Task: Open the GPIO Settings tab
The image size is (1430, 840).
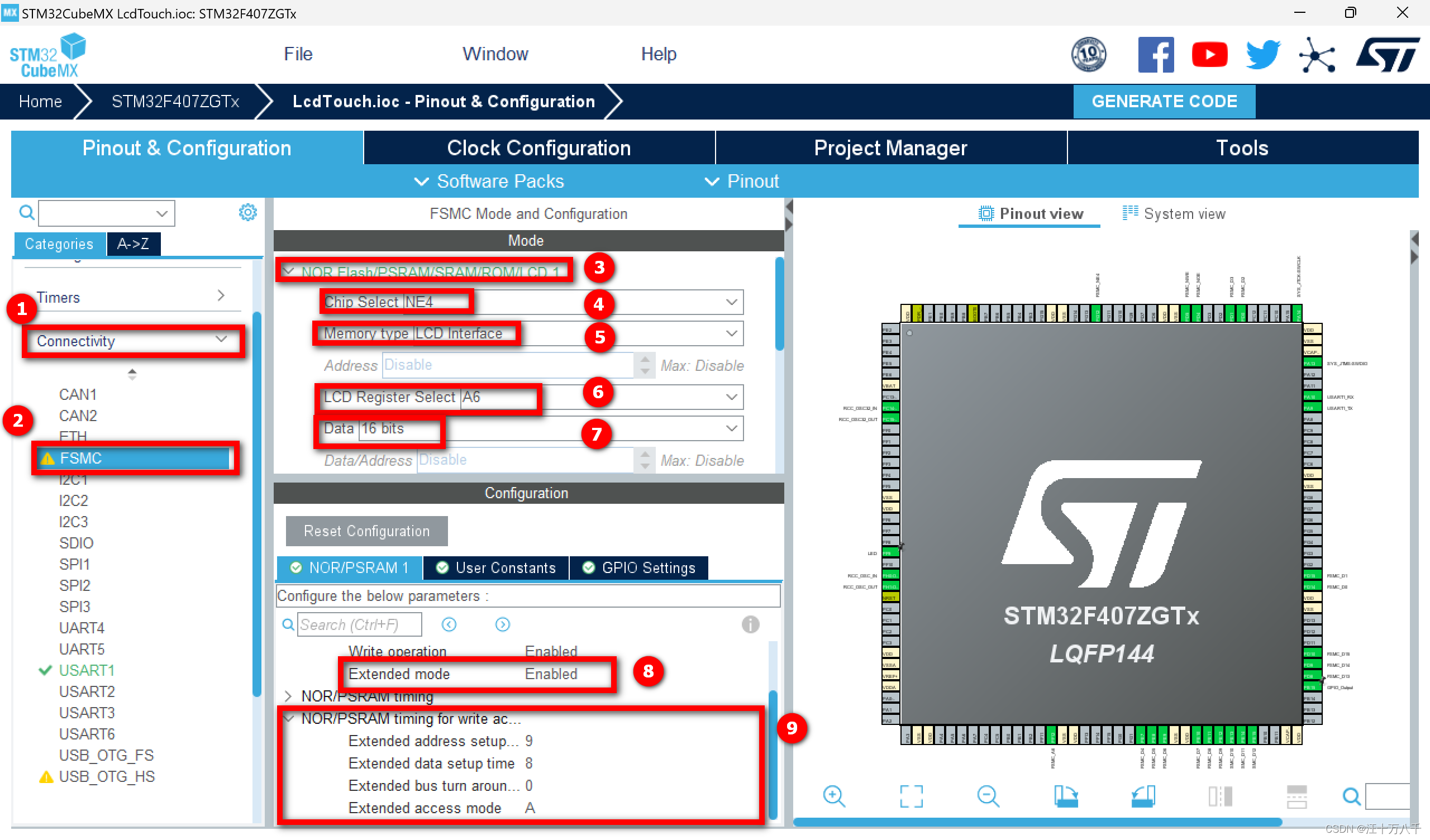Action: tap(639, 568)
